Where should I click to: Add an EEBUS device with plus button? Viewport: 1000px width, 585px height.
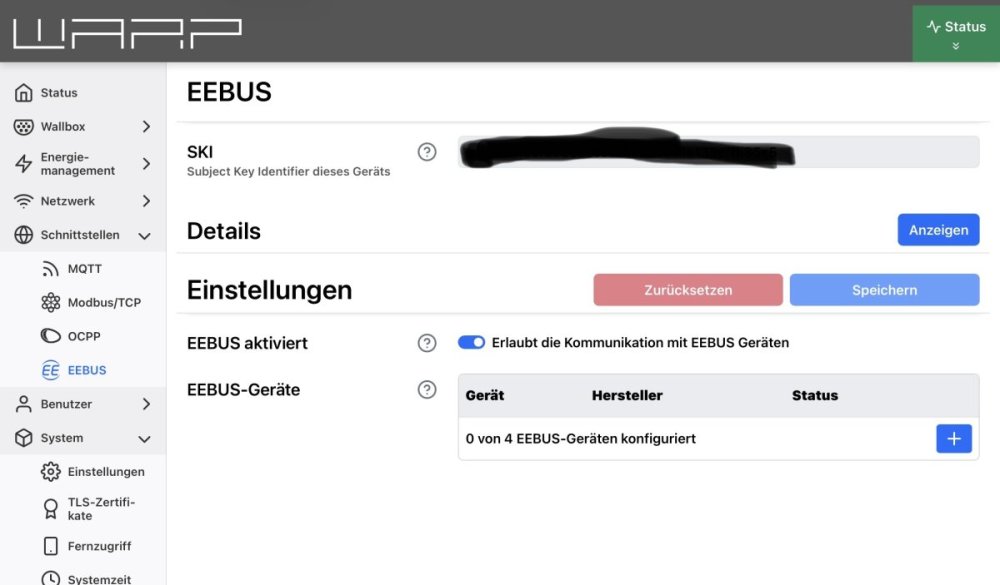[953, 439]
